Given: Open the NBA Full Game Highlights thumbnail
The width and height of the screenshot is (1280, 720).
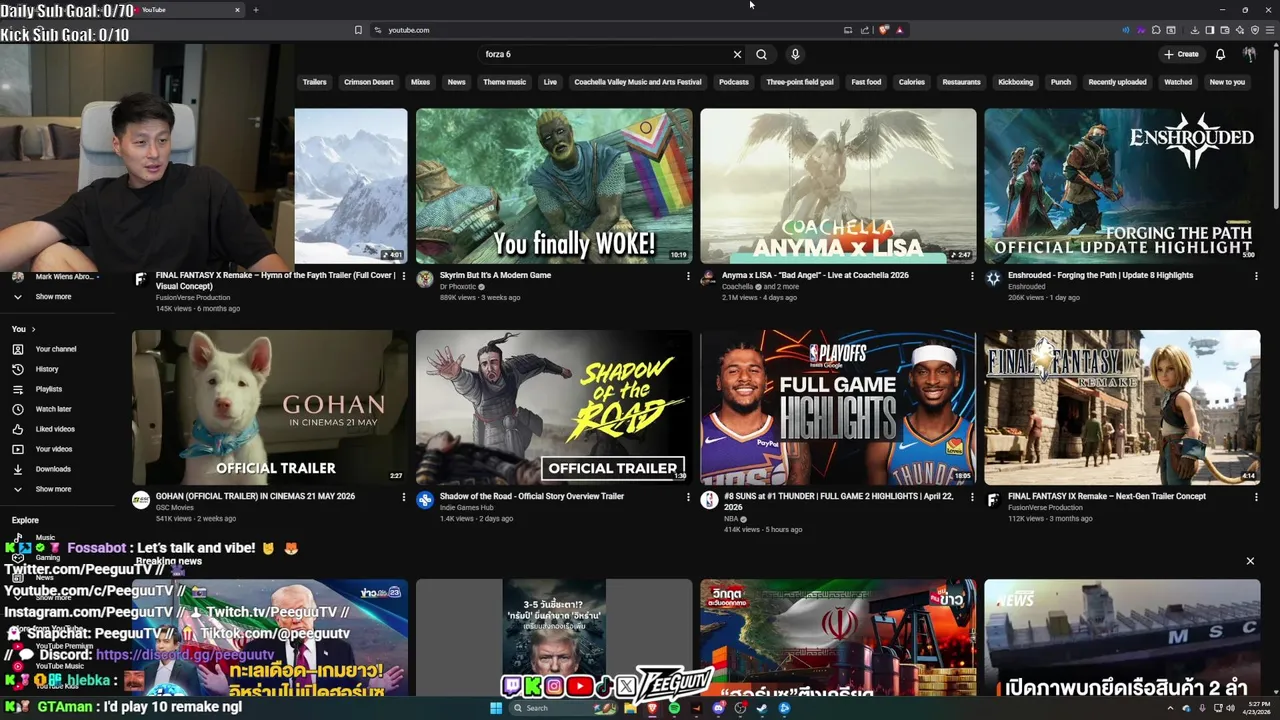Looking at the screenshot, I should click(x=838, y=407).
